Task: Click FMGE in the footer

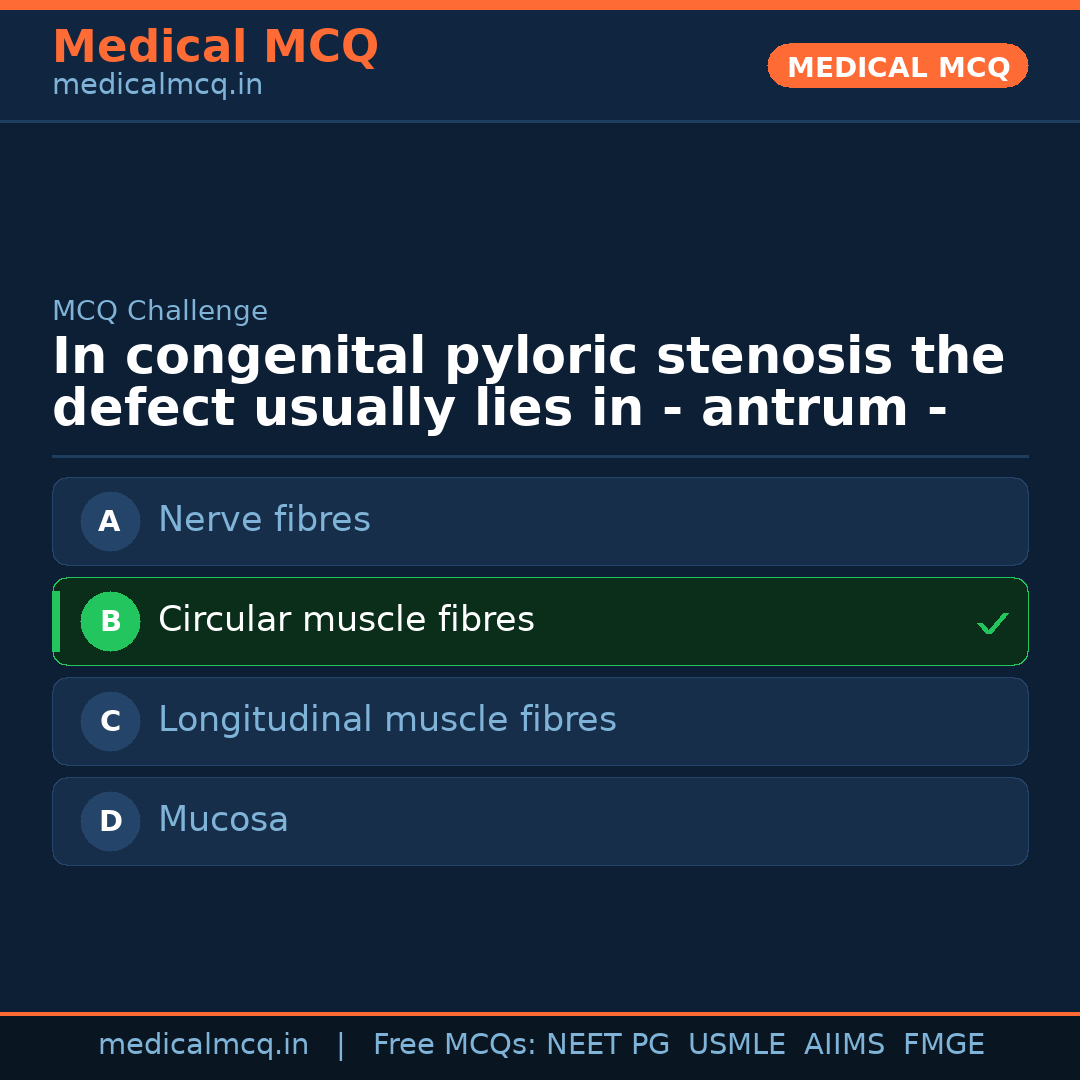Action: [943, 1045]
